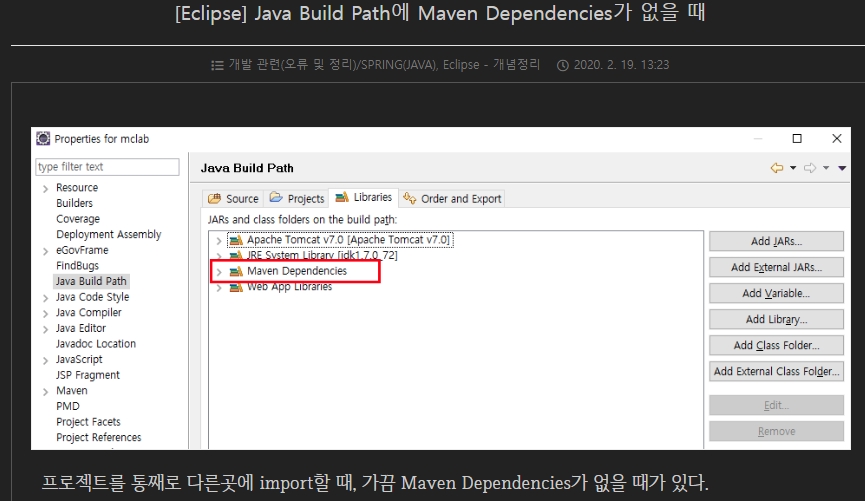This screenshot has height=501, width=865.
Task: Open Java Code Style settings
Action: [92, 297]
